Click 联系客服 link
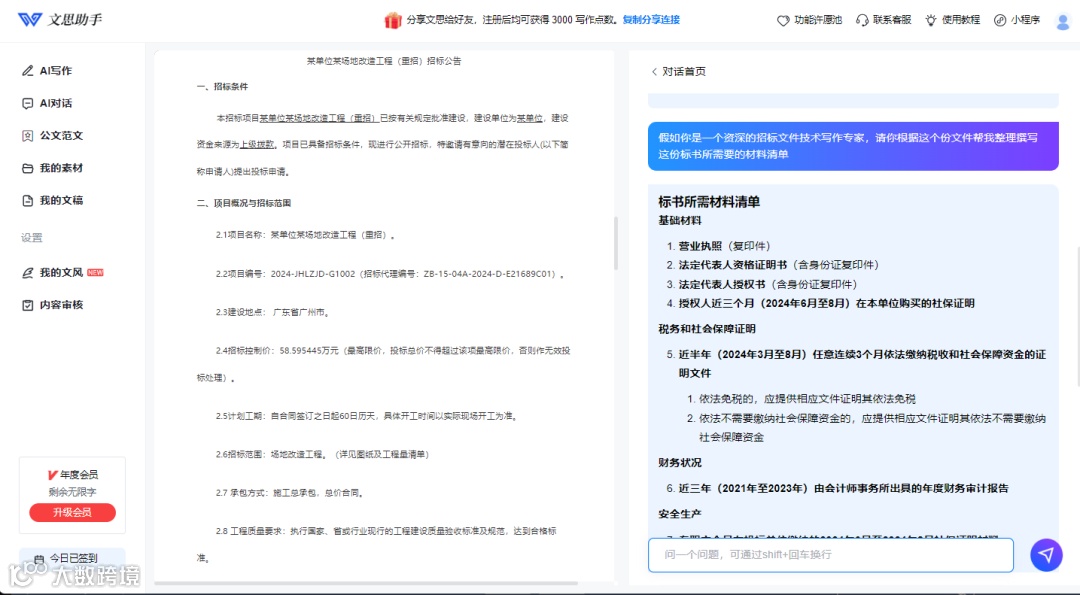The width and height of the screenshot is (1080, 595). pyautogui.click(x=892, y=20)
